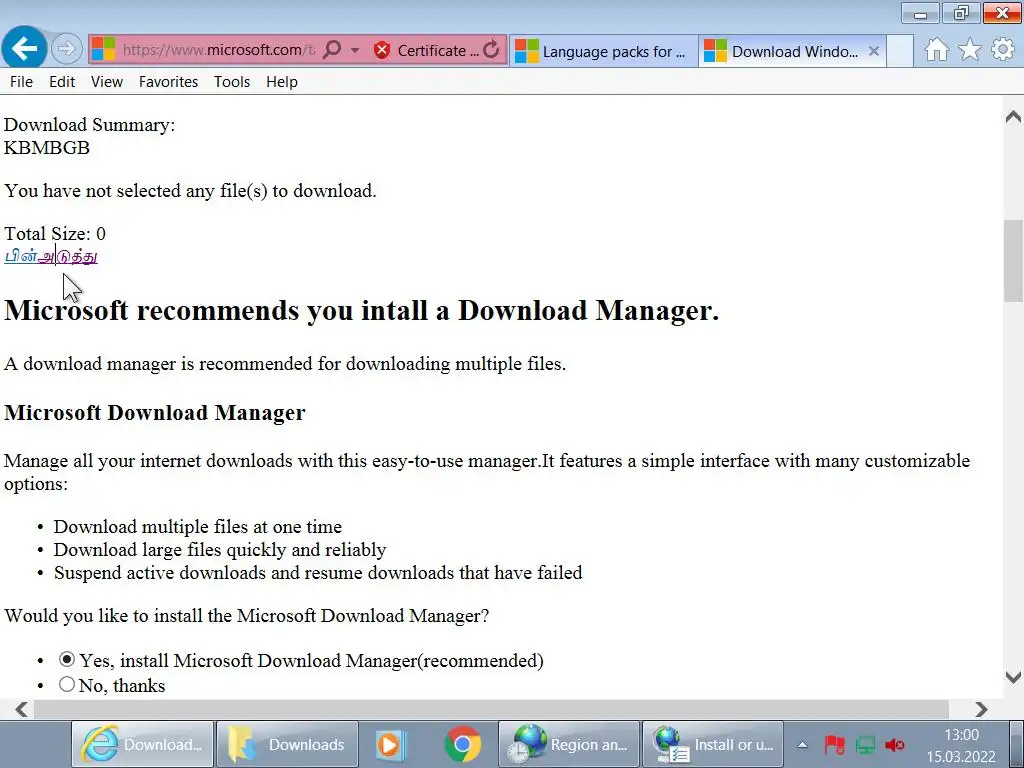The width and height of the screenshot is (1024, 768).
Task: Select Yes, install Microsoft Download Manager
Action: point(67,660)
